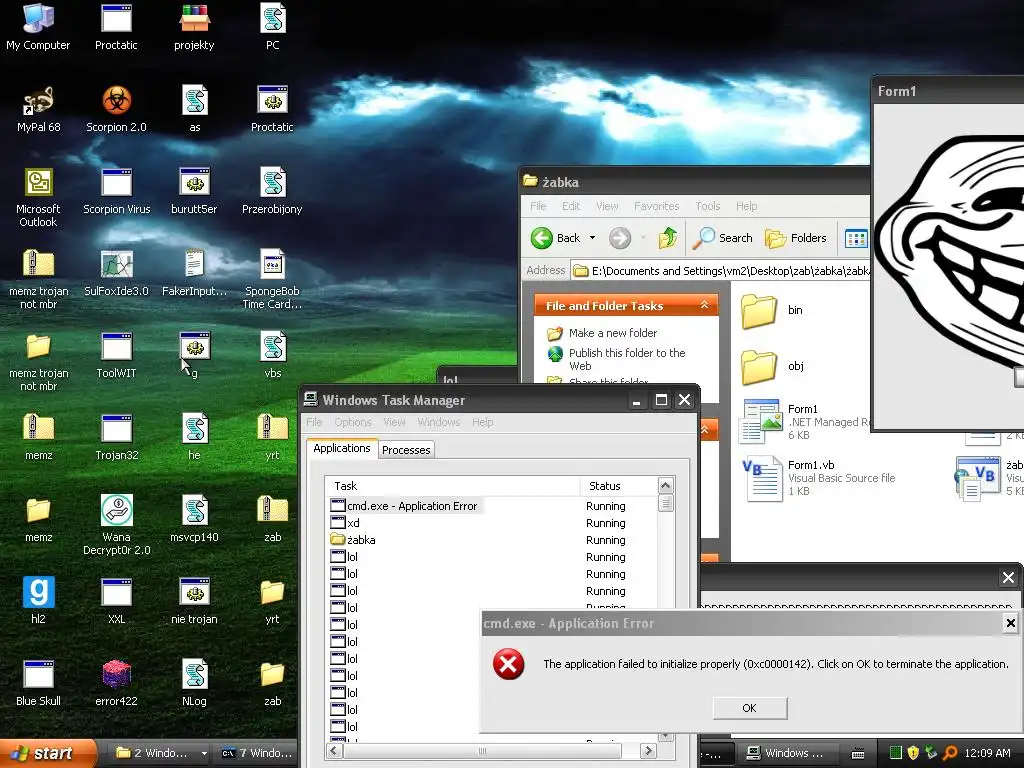The width and height of the screenshot is (1024, 768).
Task: Click the address bar path field
Action: pos(720,270)
